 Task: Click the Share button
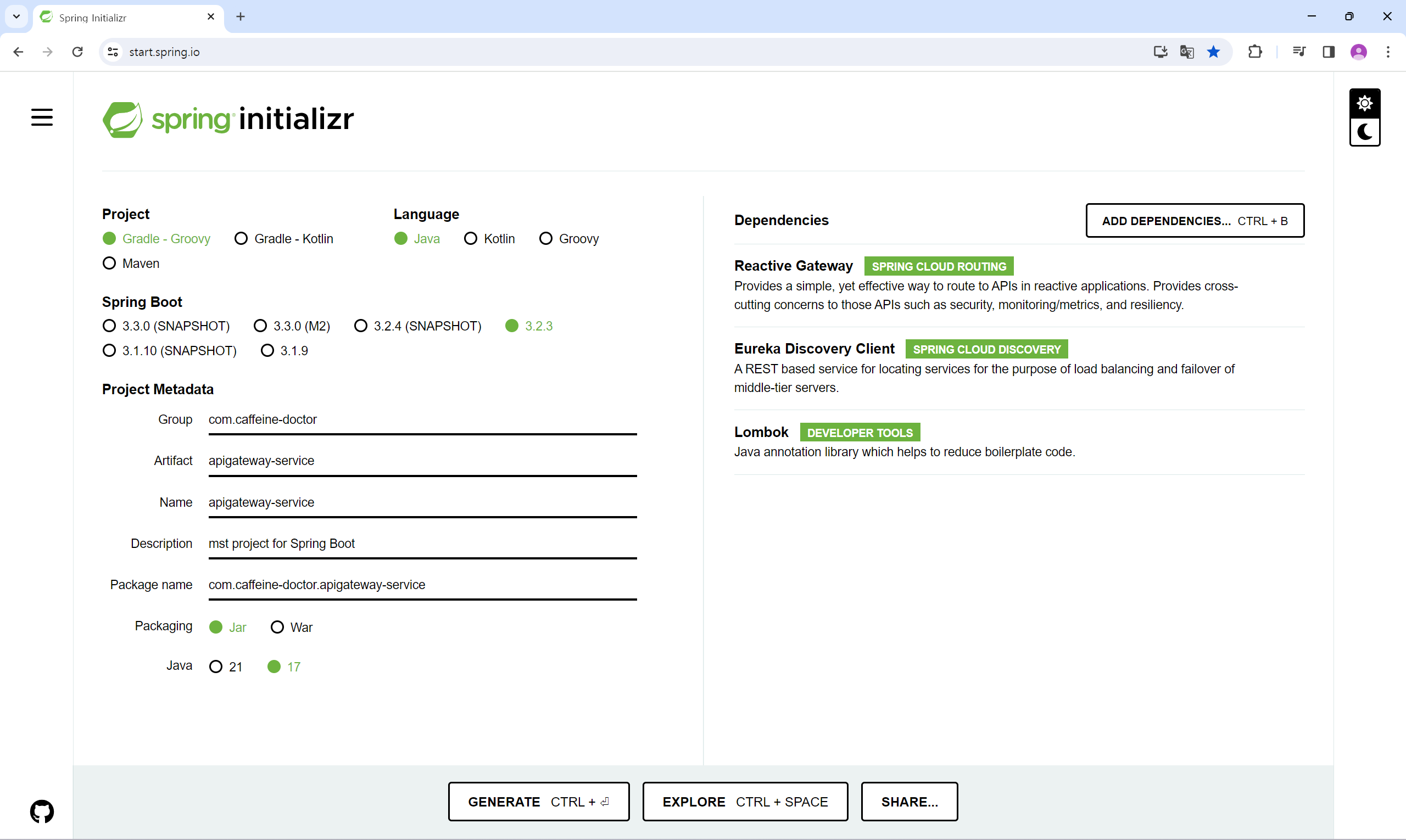910,802
